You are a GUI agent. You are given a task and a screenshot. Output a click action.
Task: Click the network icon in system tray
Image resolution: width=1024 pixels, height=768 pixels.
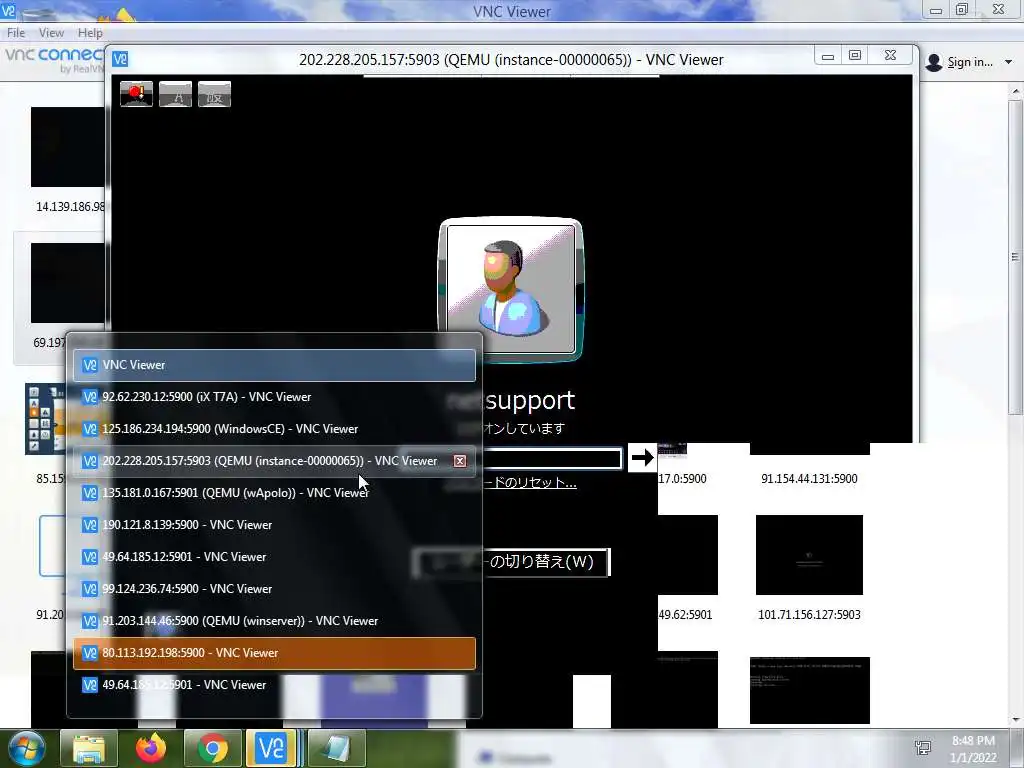(923, 748)
